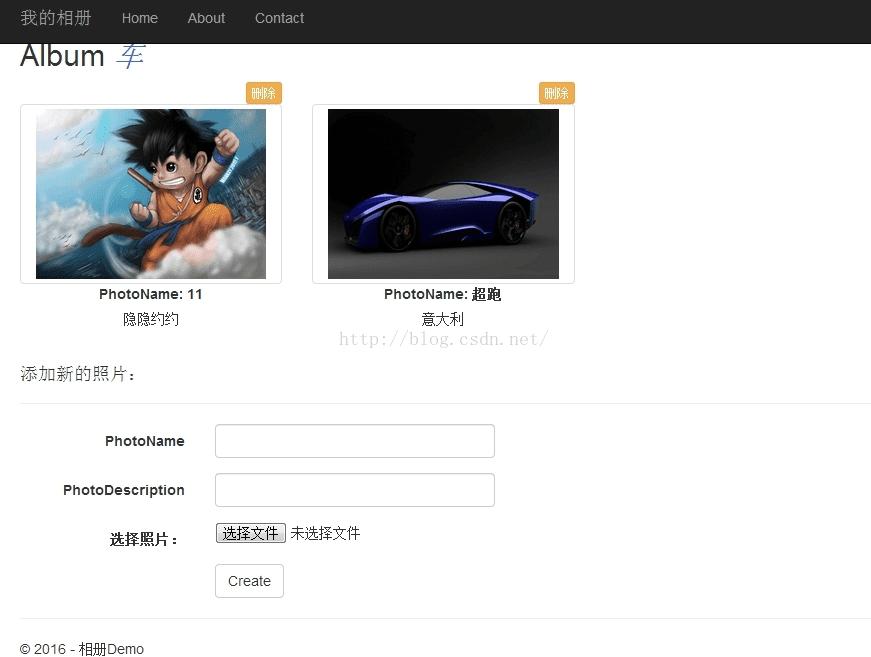Click the Album page heading

[62, 56]
